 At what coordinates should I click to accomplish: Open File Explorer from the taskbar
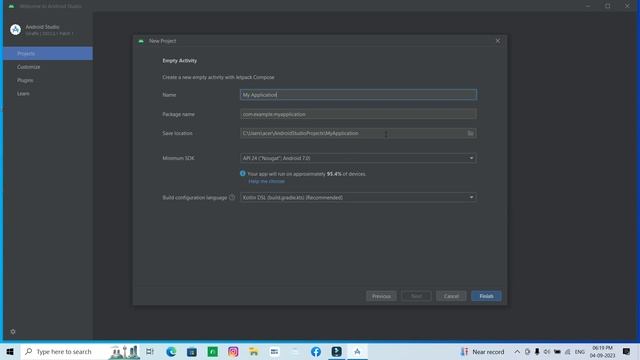coord(253,351)
